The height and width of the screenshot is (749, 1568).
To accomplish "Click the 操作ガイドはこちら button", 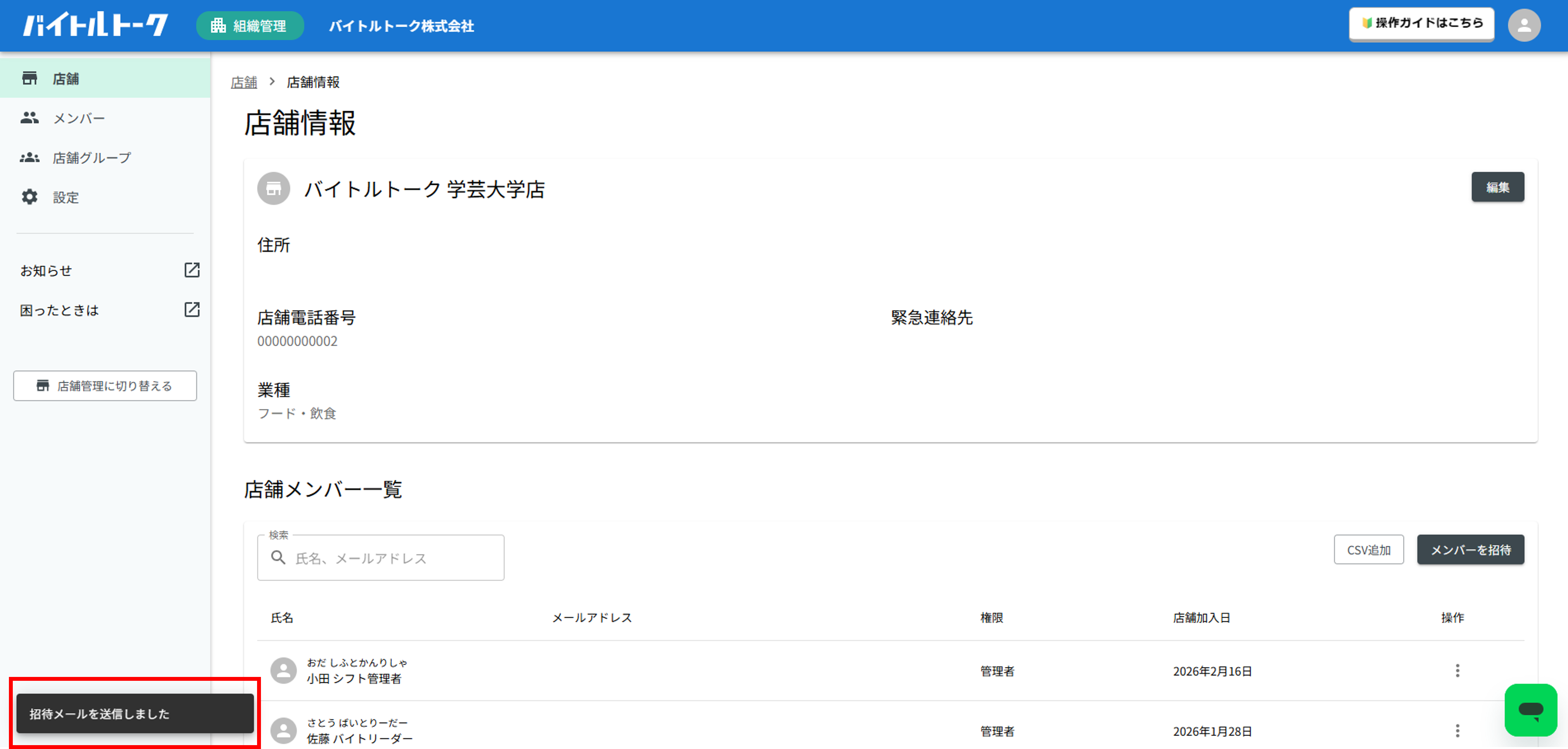I will [1421, 24].
